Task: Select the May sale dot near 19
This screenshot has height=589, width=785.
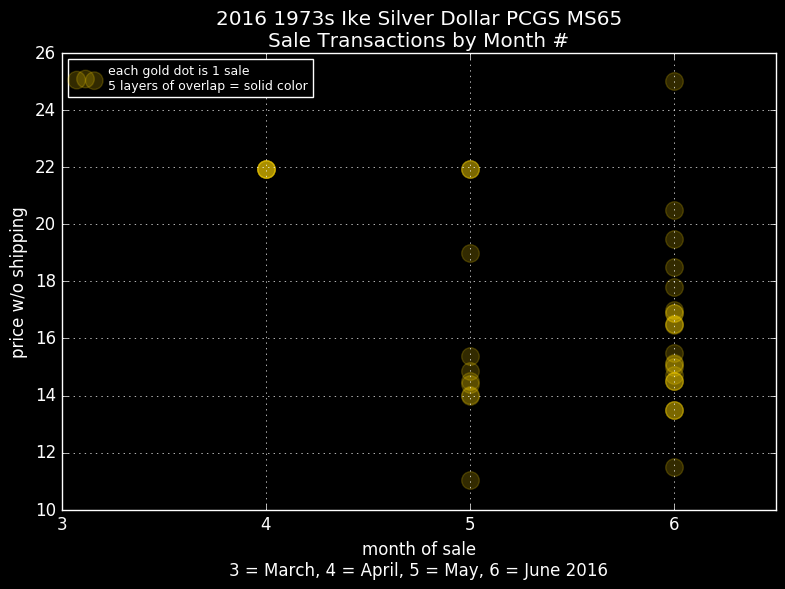Action: click(x=470, y=253)
